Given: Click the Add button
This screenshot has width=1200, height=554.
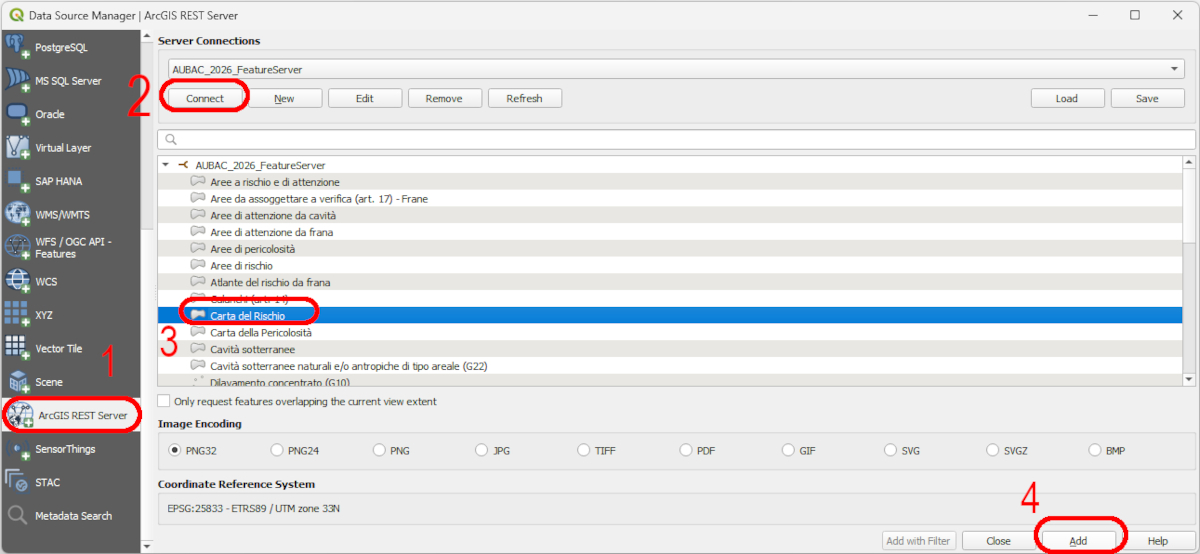Looking at the screenshot, I should (1078, 541).
